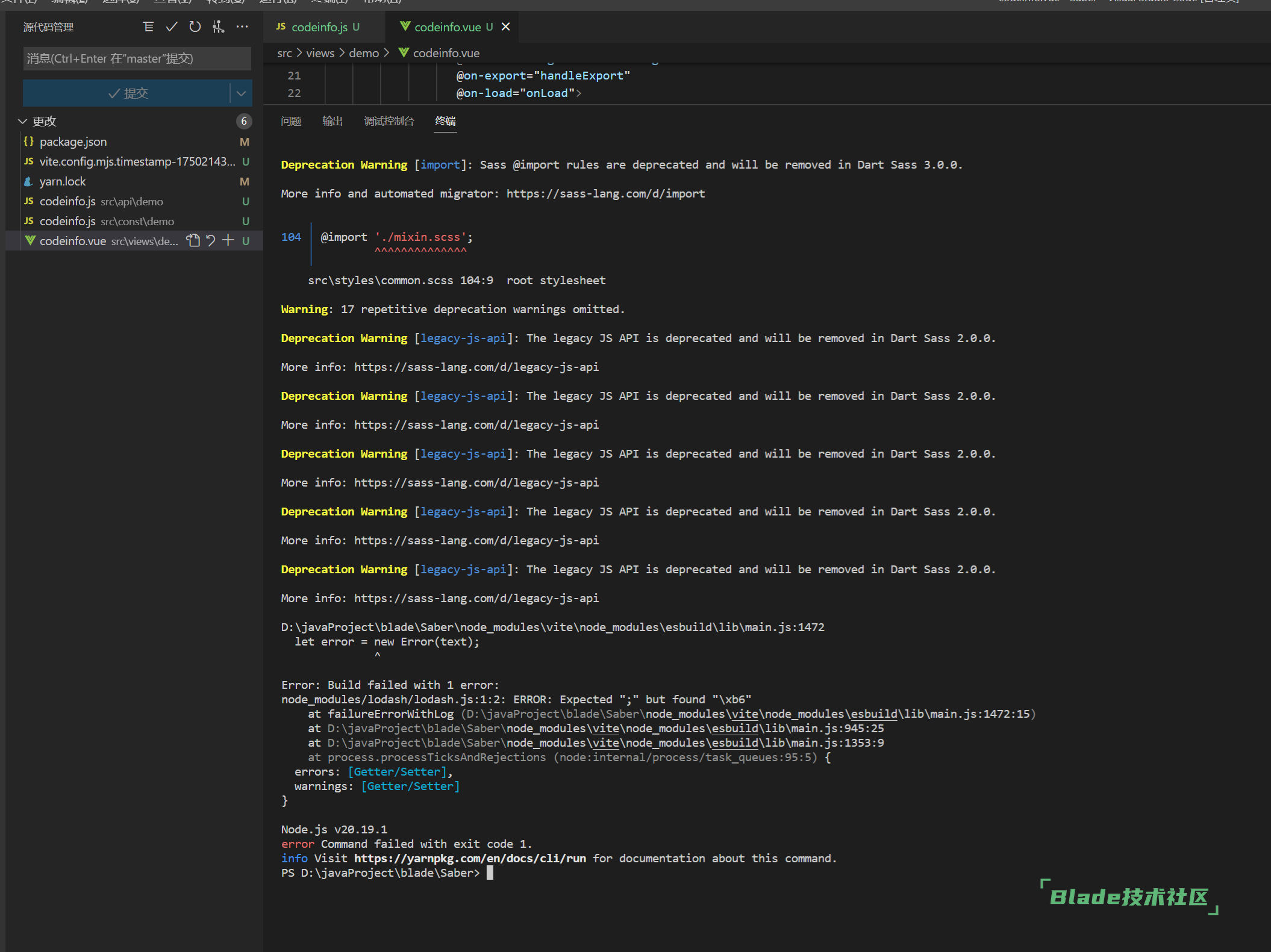Image resolution: width=1271 pixels, height=952 pixels.
Task: Click the commit checkmark icon in header
Action: 172,26
